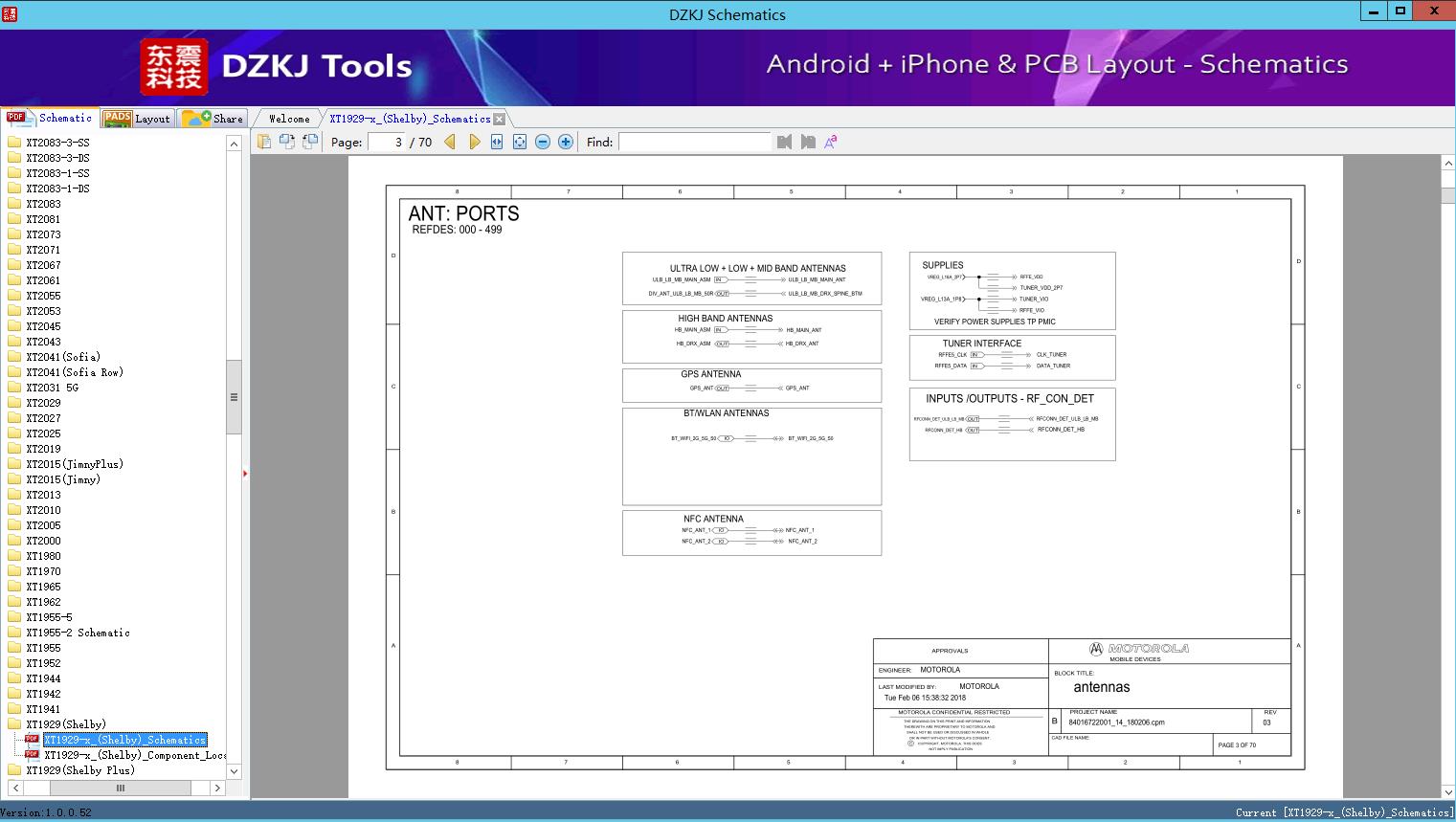Image resolution: width=1456 pixels, height=822 pixels.
Task: Click the find previous match icon
Action: [x=785, y=142]
